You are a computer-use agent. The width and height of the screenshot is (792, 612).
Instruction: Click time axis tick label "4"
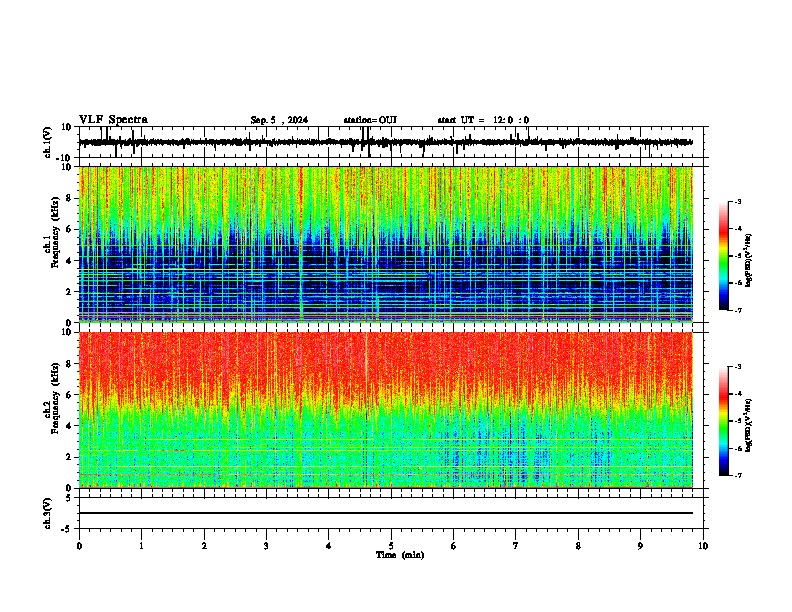click(x=329, y=546)
